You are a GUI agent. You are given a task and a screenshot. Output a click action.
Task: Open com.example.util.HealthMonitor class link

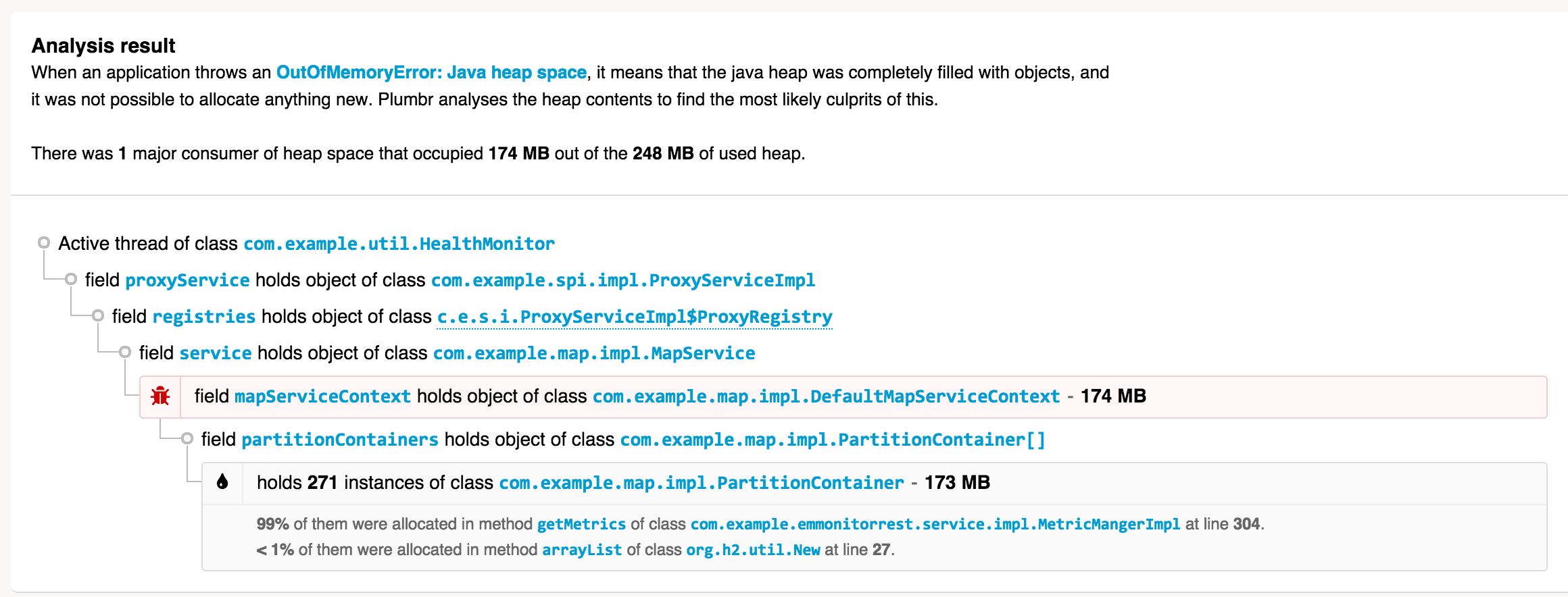click(x=399, y=244)
